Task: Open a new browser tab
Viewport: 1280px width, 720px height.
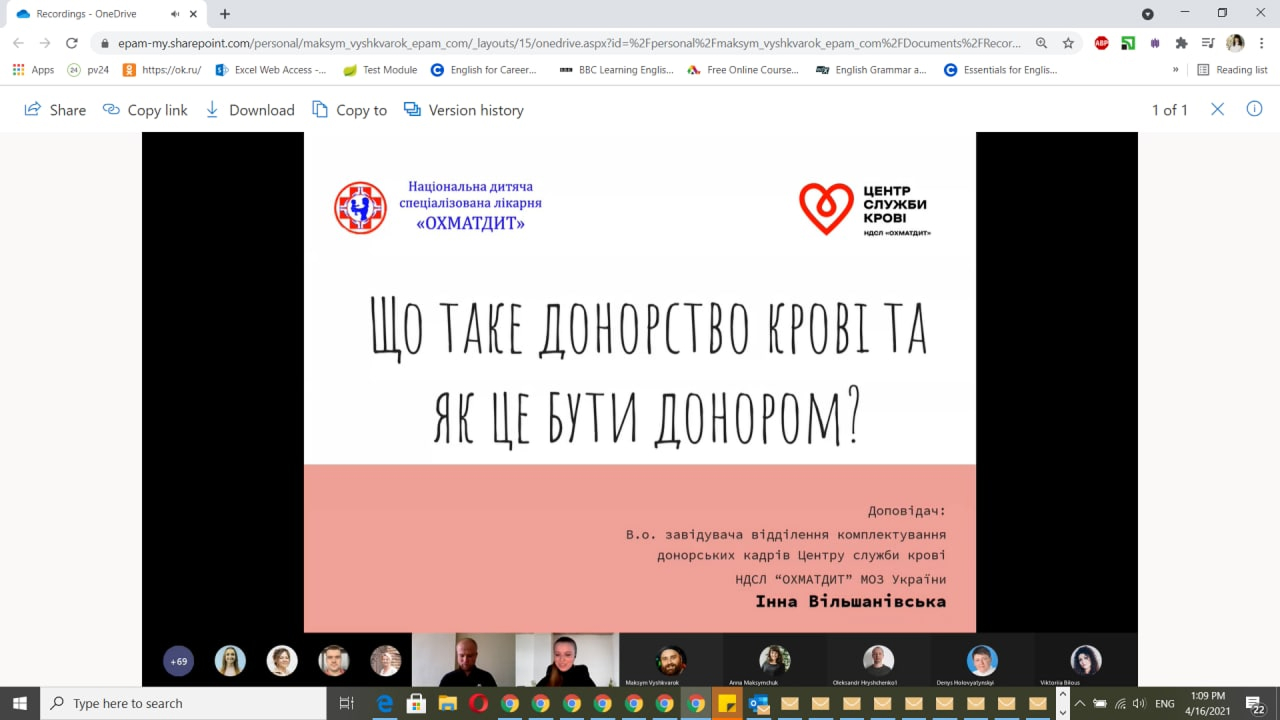Action: tap(225, 14)
